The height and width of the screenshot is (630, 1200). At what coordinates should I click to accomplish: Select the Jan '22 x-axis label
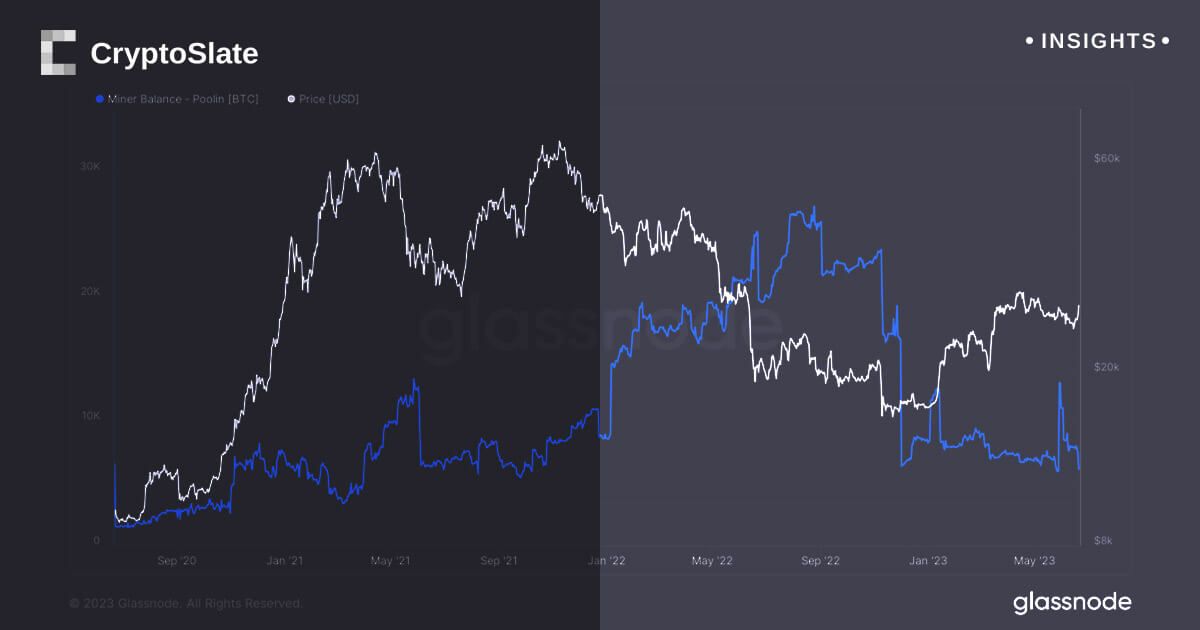click(x=606, y=561)
